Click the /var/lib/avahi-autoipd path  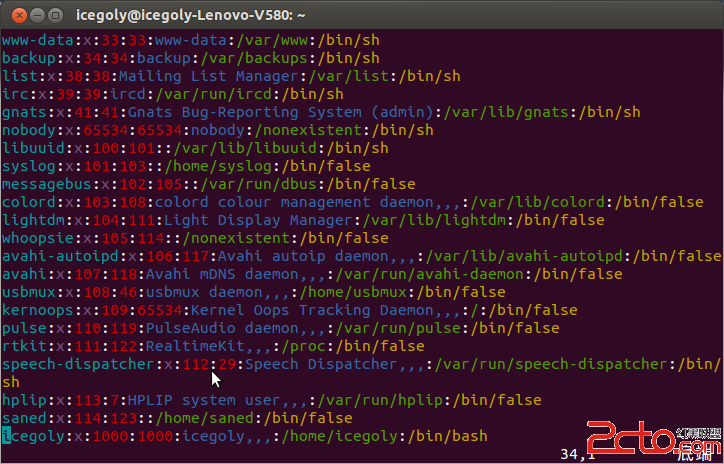coord(525,256)
